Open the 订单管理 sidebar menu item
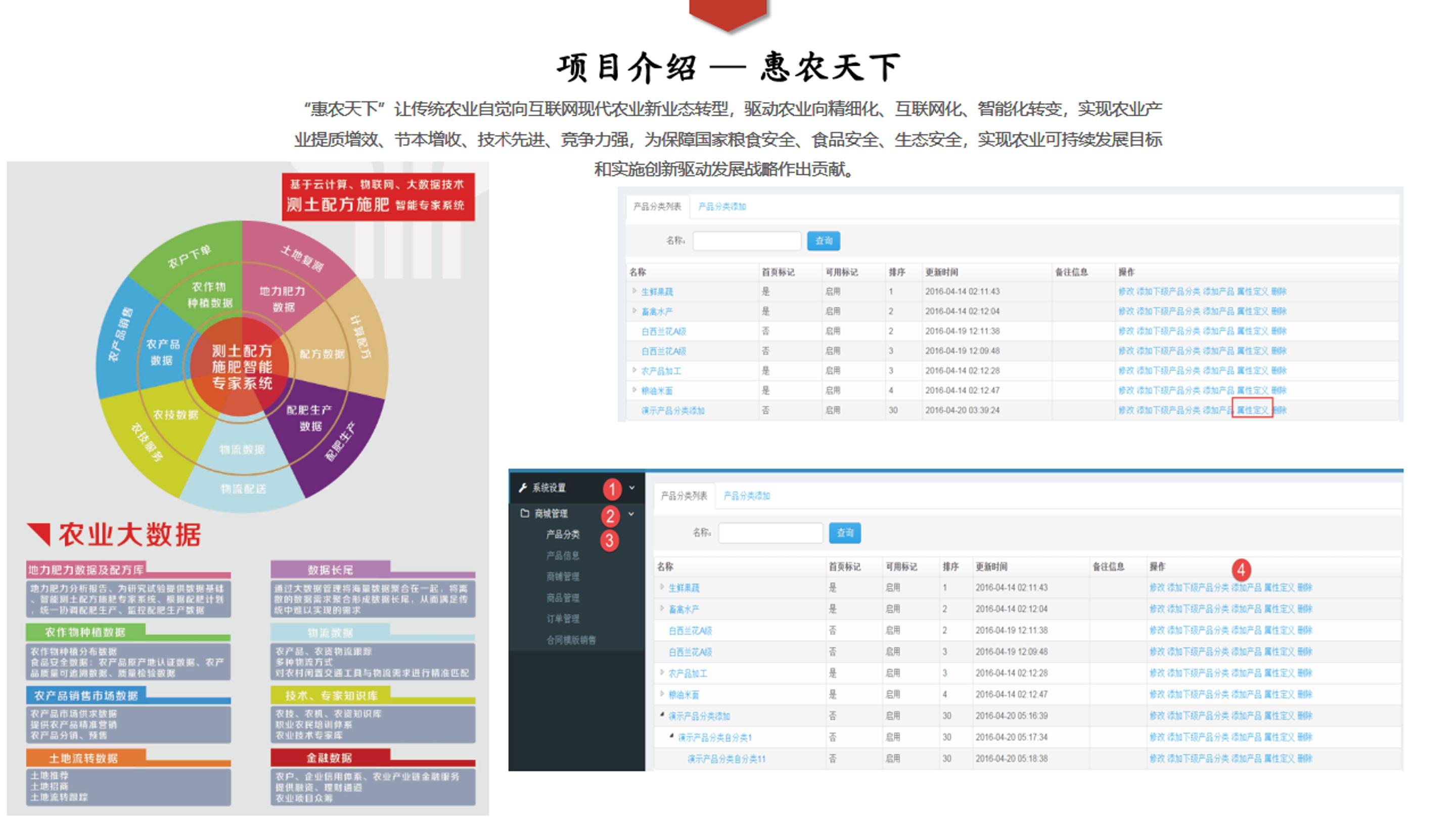Screen dimensions: 1456x819 point(562,619)
